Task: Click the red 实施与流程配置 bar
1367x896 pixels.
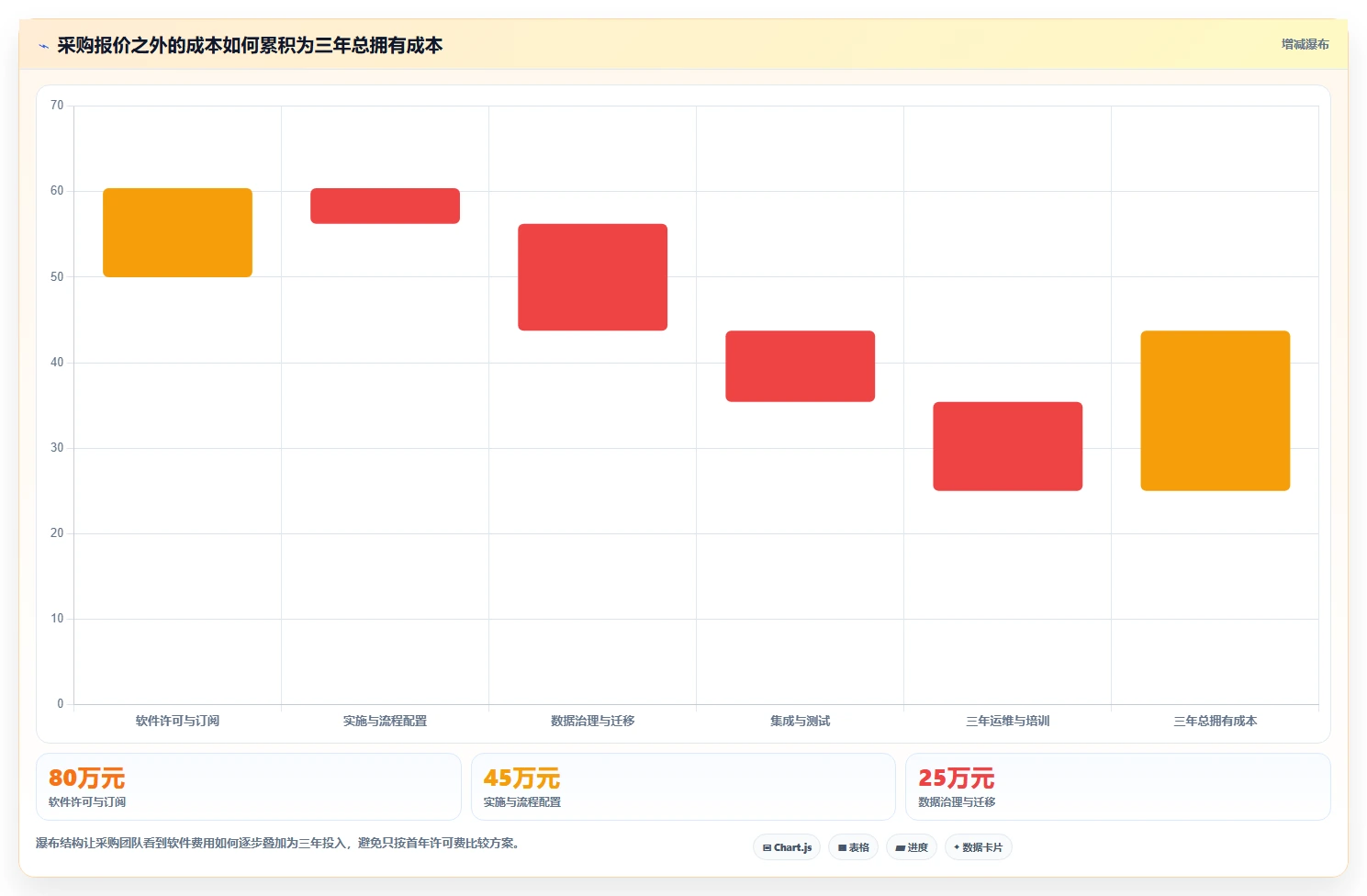Action: (x=385, y=206)
